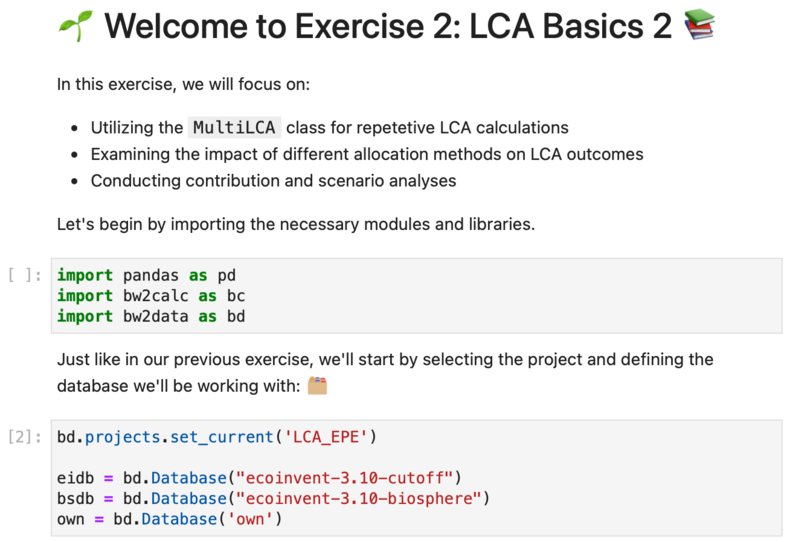Click the card file box emoji
This screenshot has height=542, width=790.
(x=317, y=386)
